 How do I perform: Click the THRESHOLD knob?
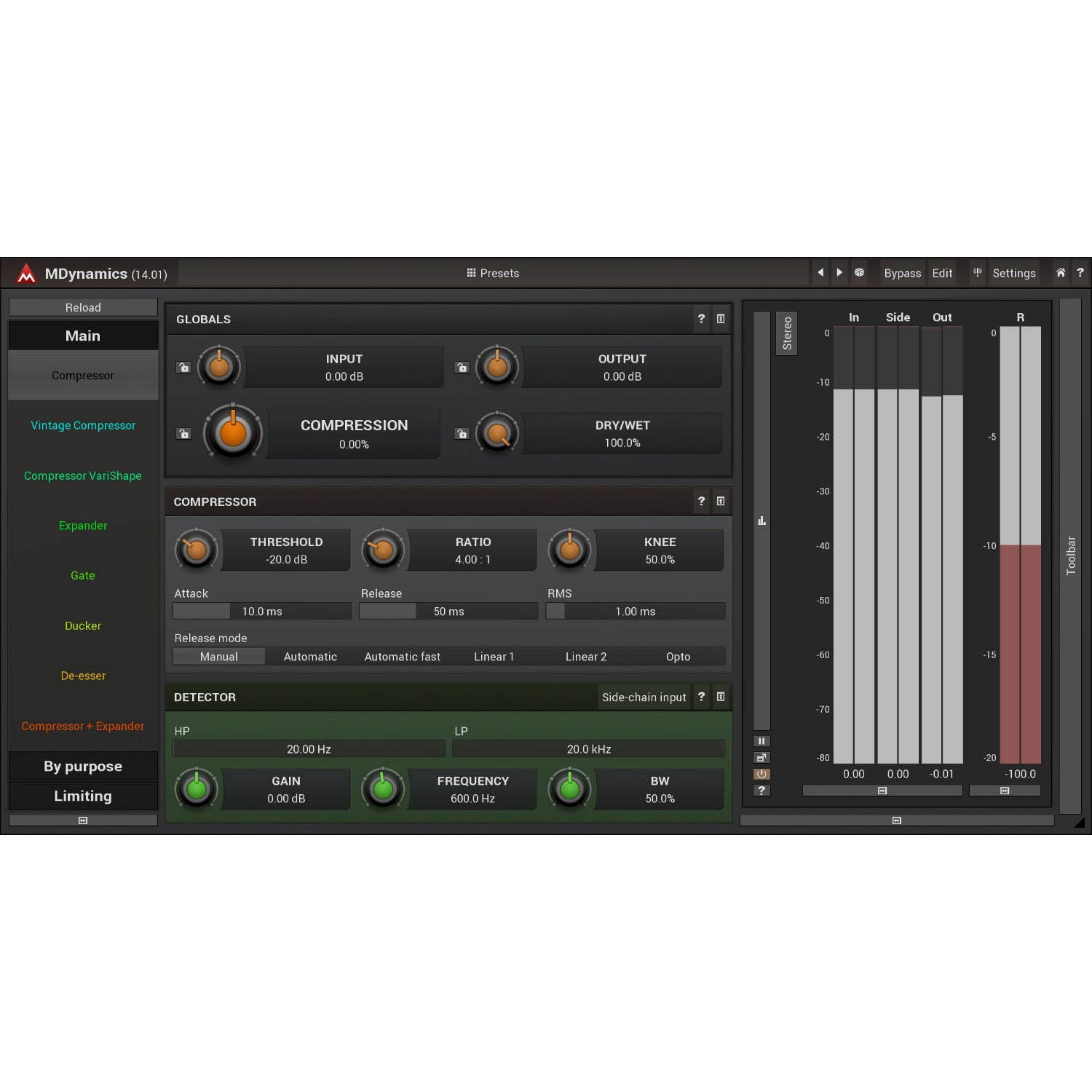(x=197, y=550)
